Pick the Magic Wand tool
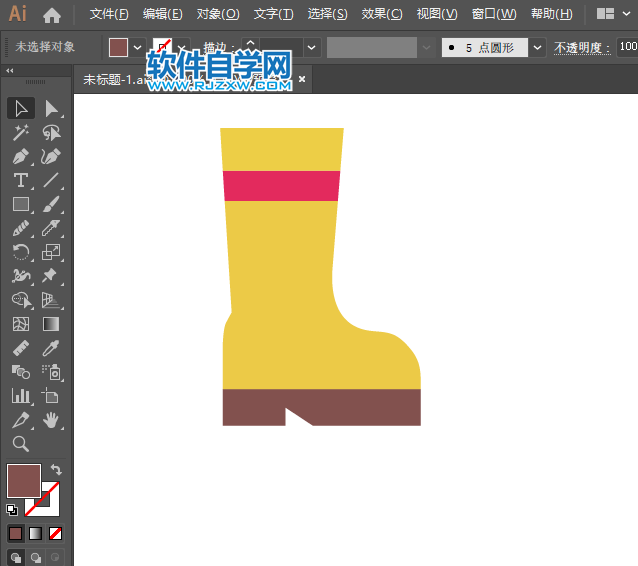 coord(21,132)
